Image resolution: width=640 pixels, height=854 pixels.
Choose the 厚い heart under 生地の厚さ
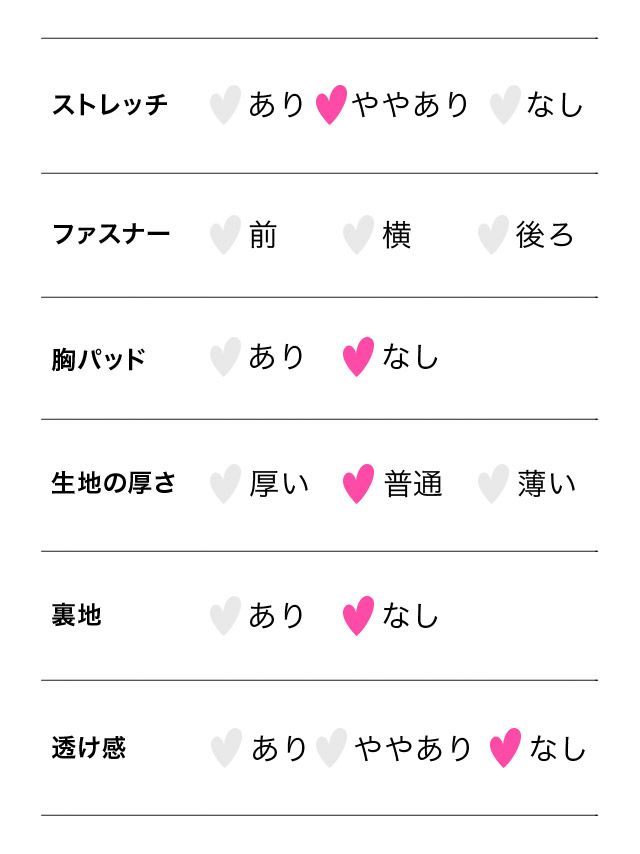(x=226, y=484)
